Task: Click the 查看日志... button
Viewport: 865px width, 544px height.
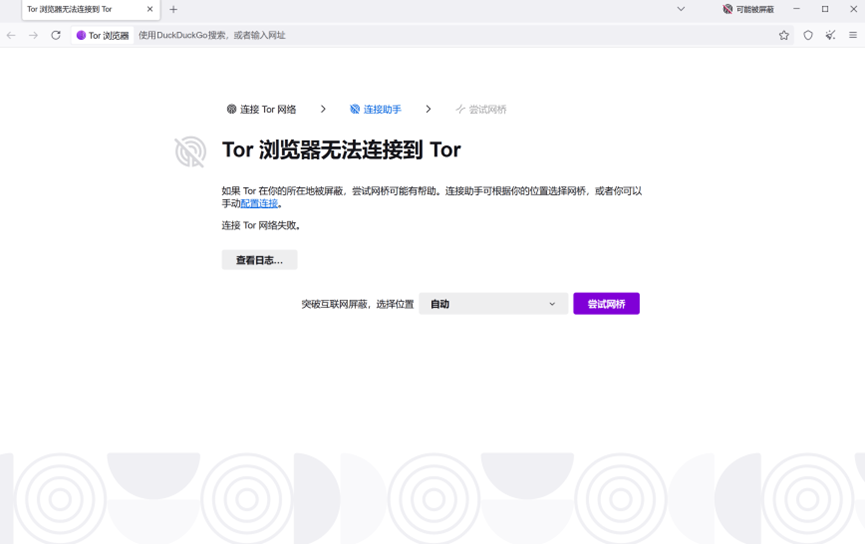Action: point(259,260)
